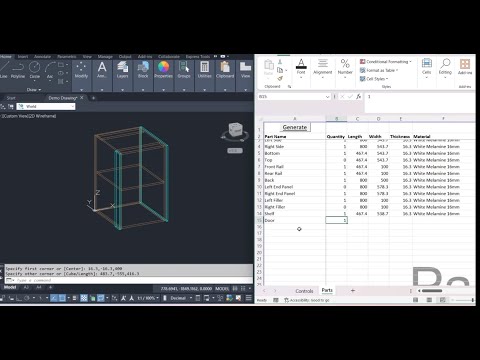The width and height of the screenshot is (480, 360).
Task: Click column C header in Excel
Action: tap(357, 119)
